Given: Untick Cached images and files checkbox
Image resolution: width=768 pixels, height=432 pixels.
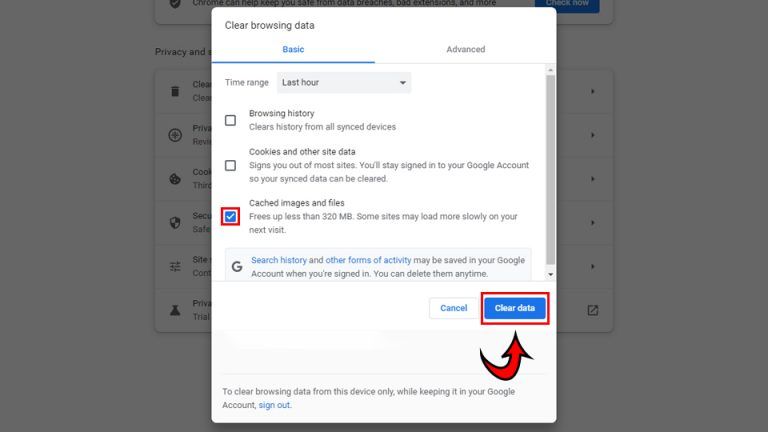Looking at the screenshot, I should point(230,216).
